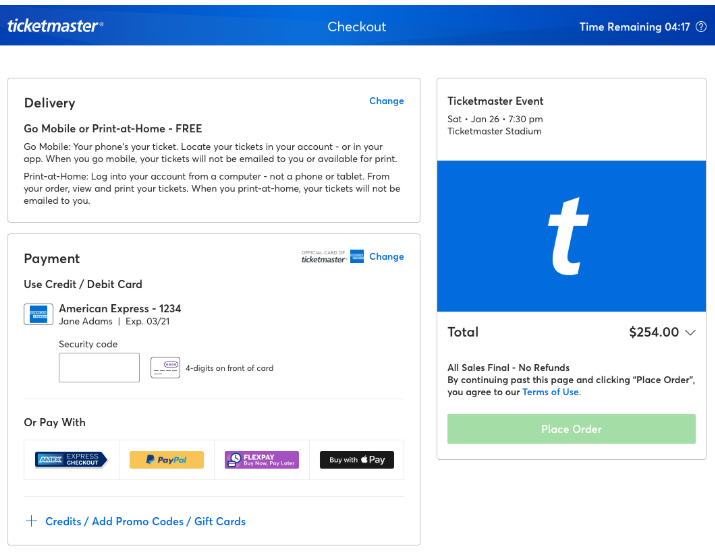Viewport: 715px width, 555px height.
Task: Open the help question mark icon
Action: pyautogui.click(x=700, y=27)
